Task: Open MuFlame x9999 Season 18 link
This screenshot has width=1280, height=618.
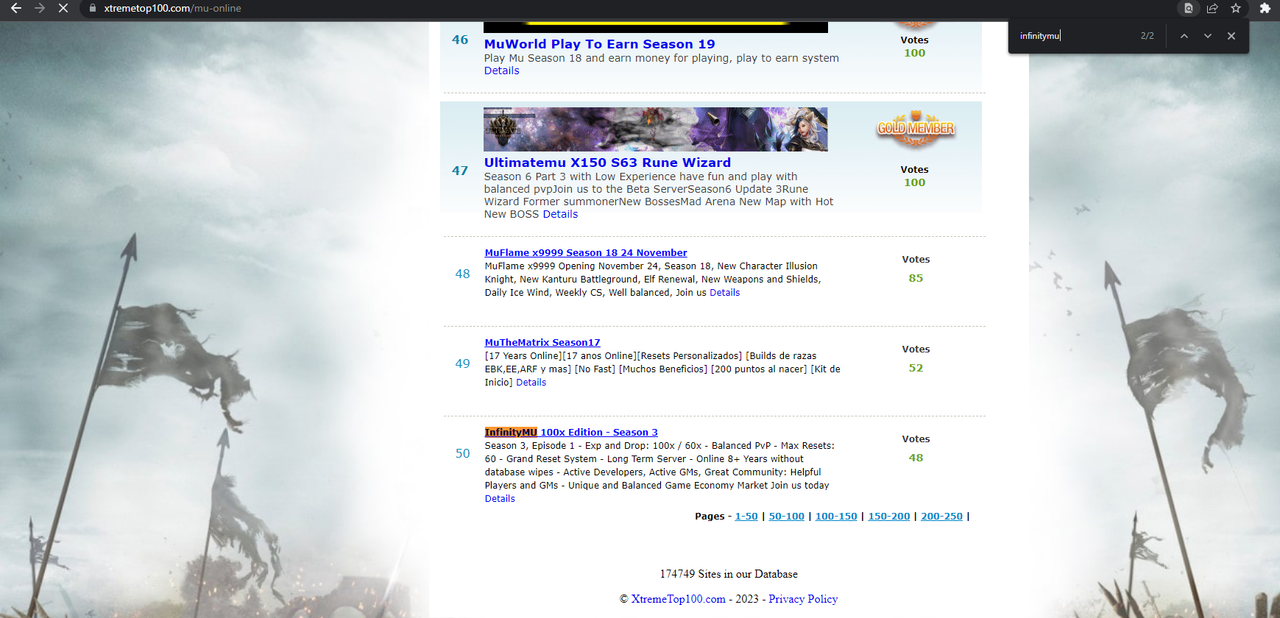Action: pos(586,253)
